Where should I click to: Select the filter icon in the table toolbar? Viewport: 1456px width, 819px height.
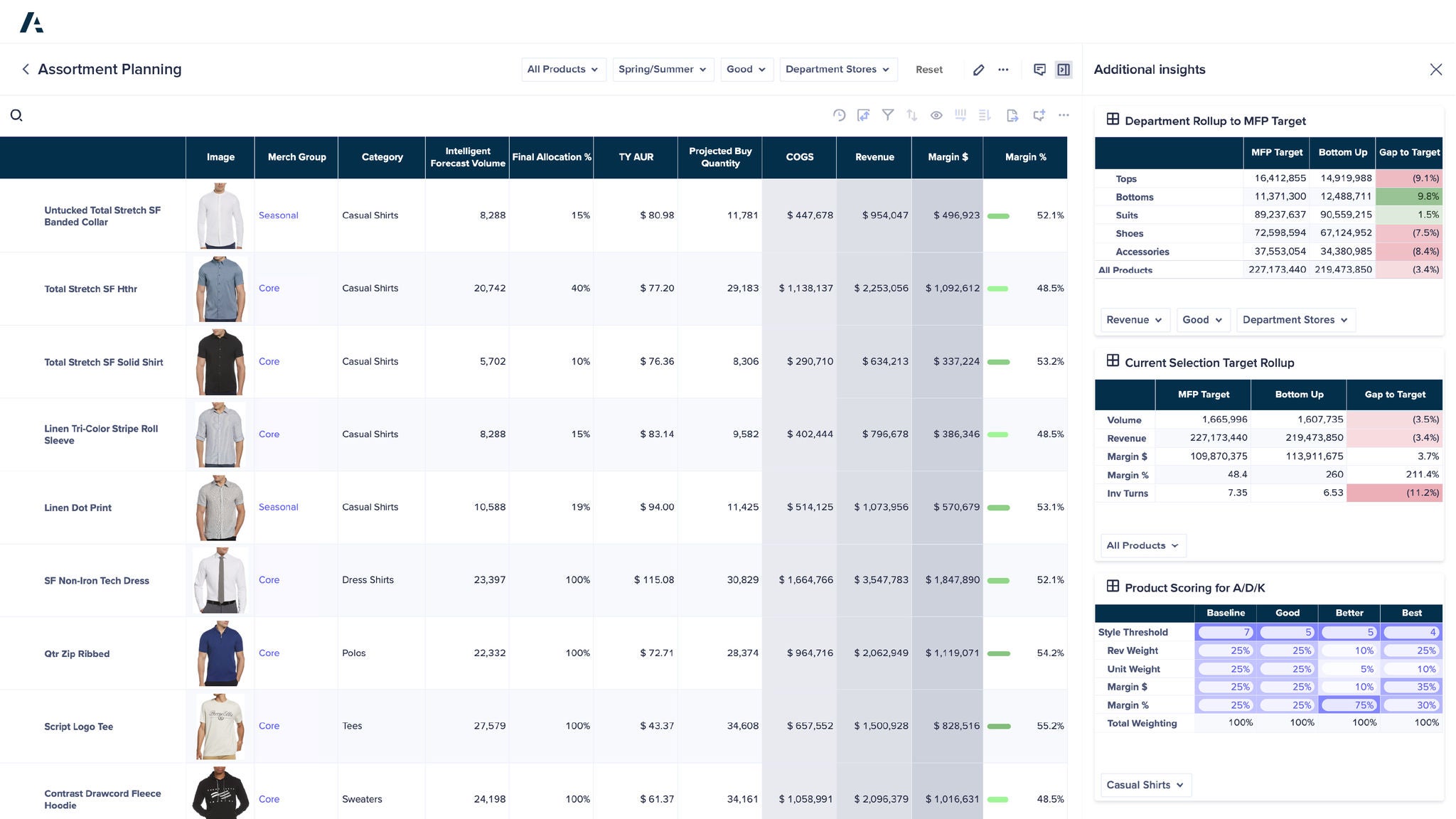coord(888,114)
